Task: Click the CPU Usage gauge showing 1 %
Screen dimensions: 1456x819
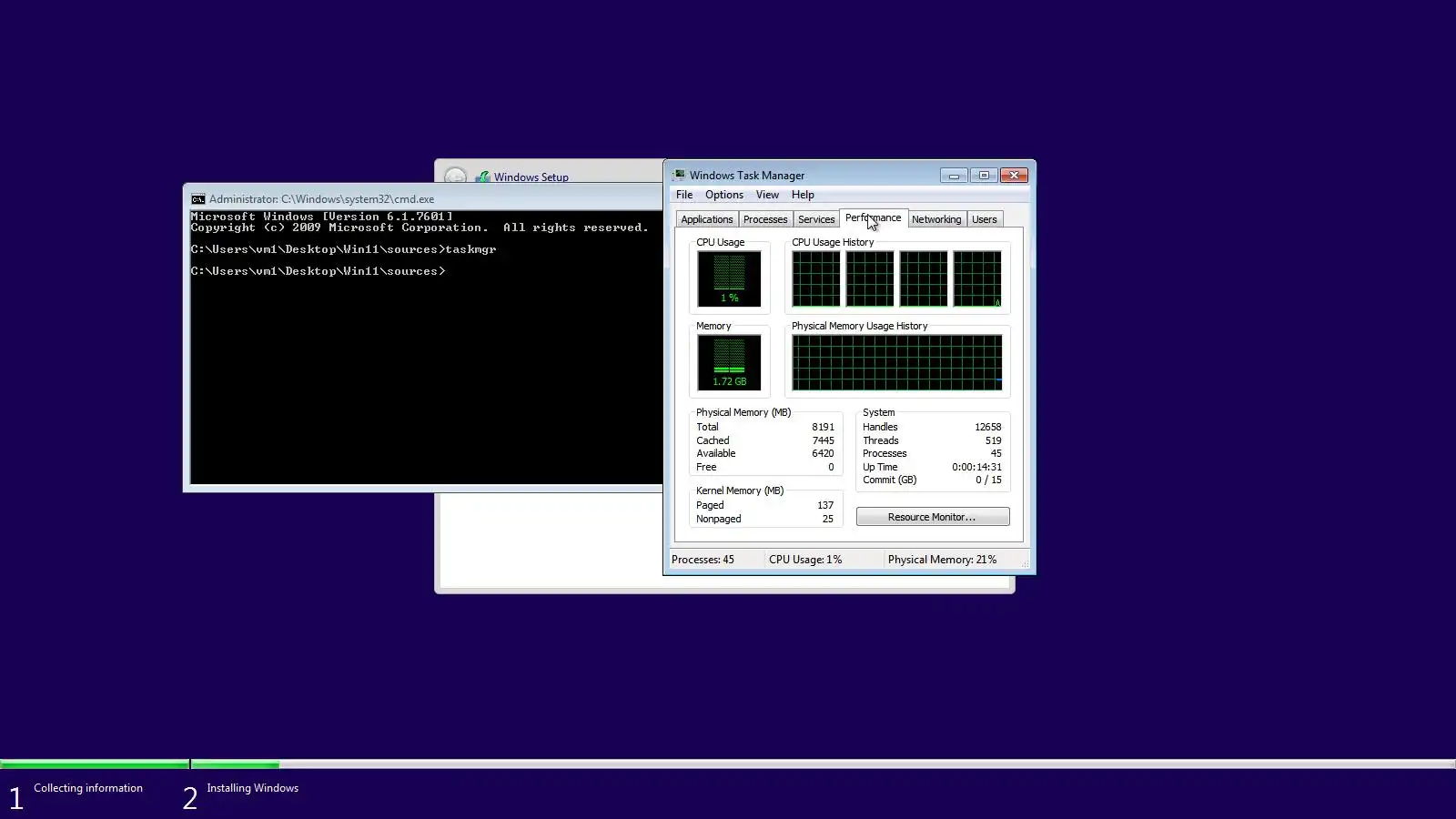Action: point(729,278)
